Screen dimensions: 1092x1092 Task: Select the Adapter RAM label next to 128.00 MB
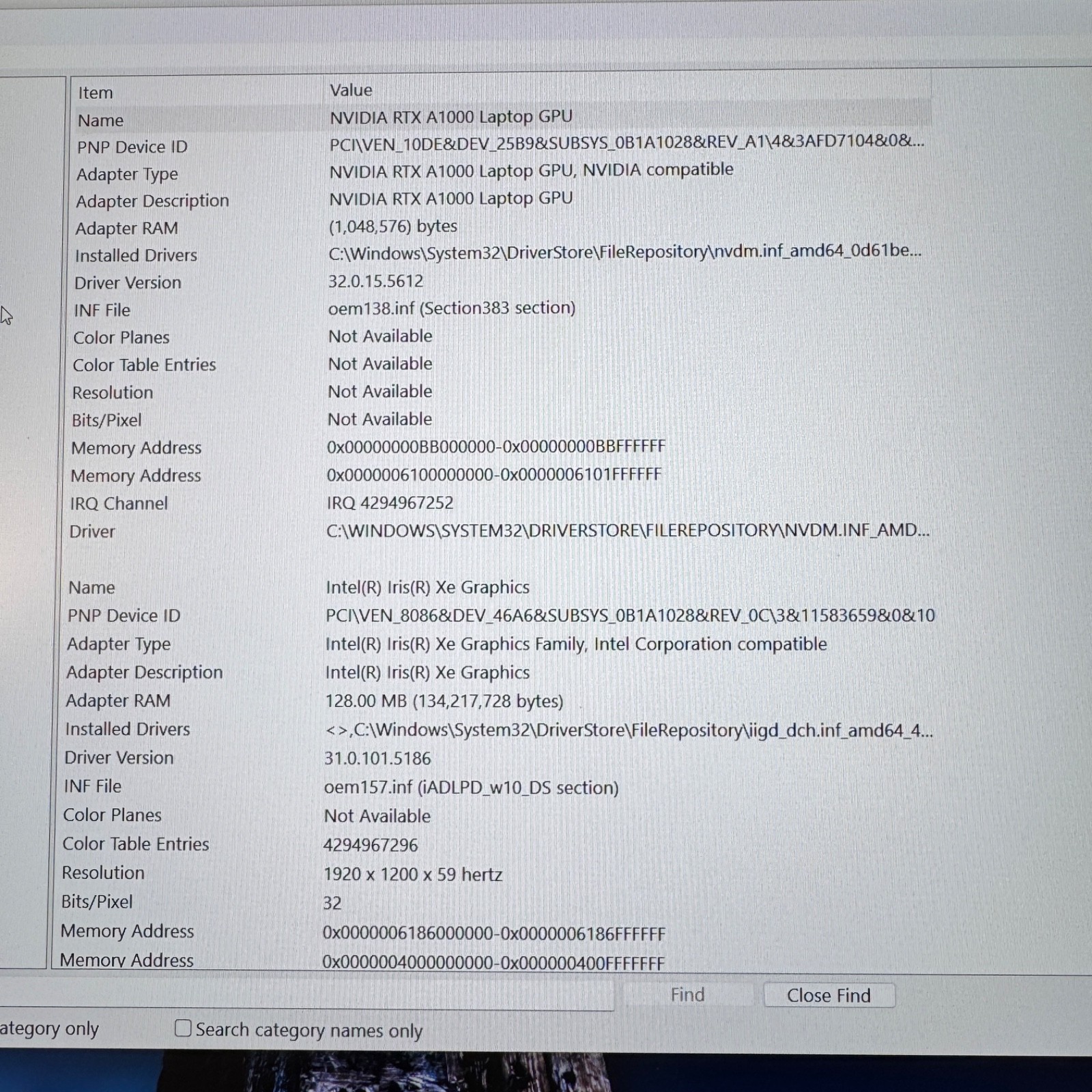(x=118, y=702)
